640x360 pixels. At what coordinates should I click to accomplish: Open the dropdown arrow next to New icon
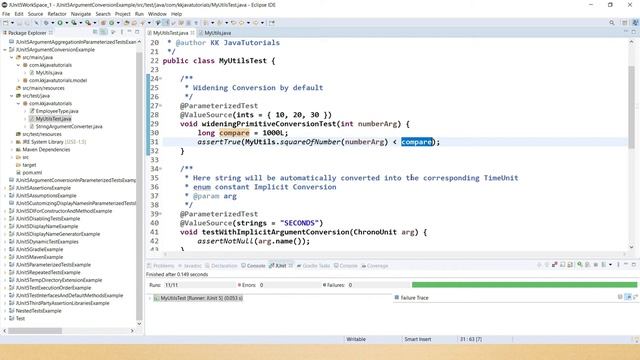12,23
